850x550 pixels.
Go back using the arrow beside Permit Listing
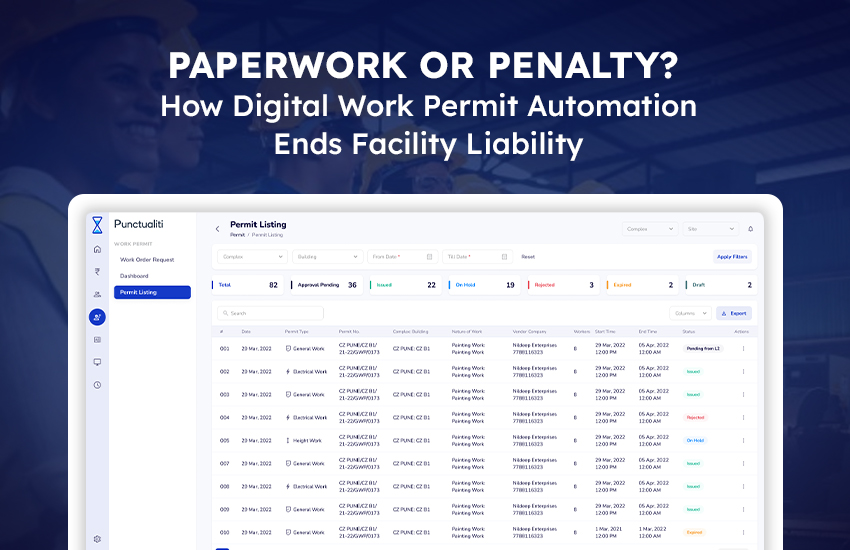pos(217,229)
